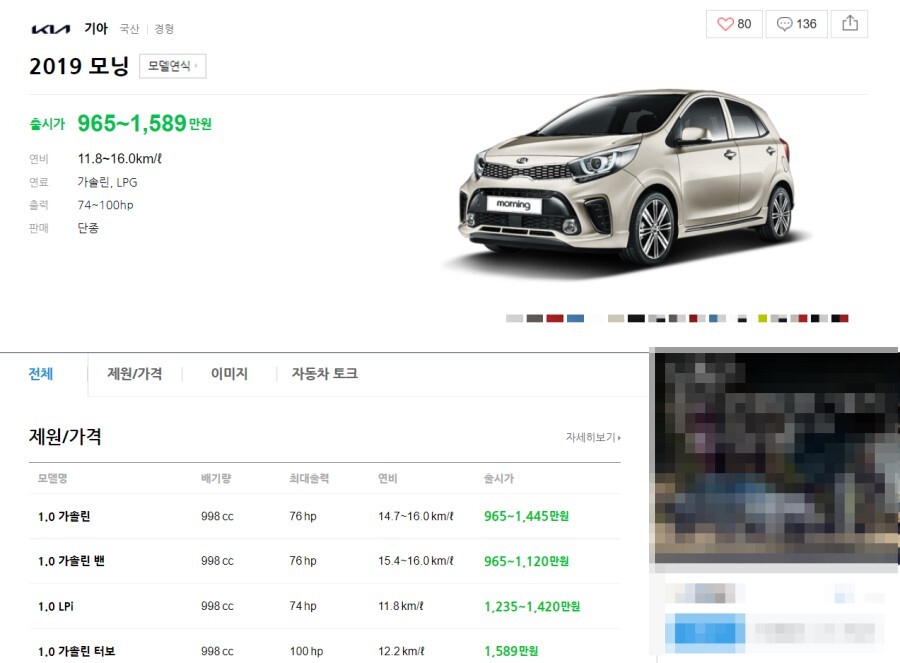Switch to the 자동차 토크 tab

point(324,374)
